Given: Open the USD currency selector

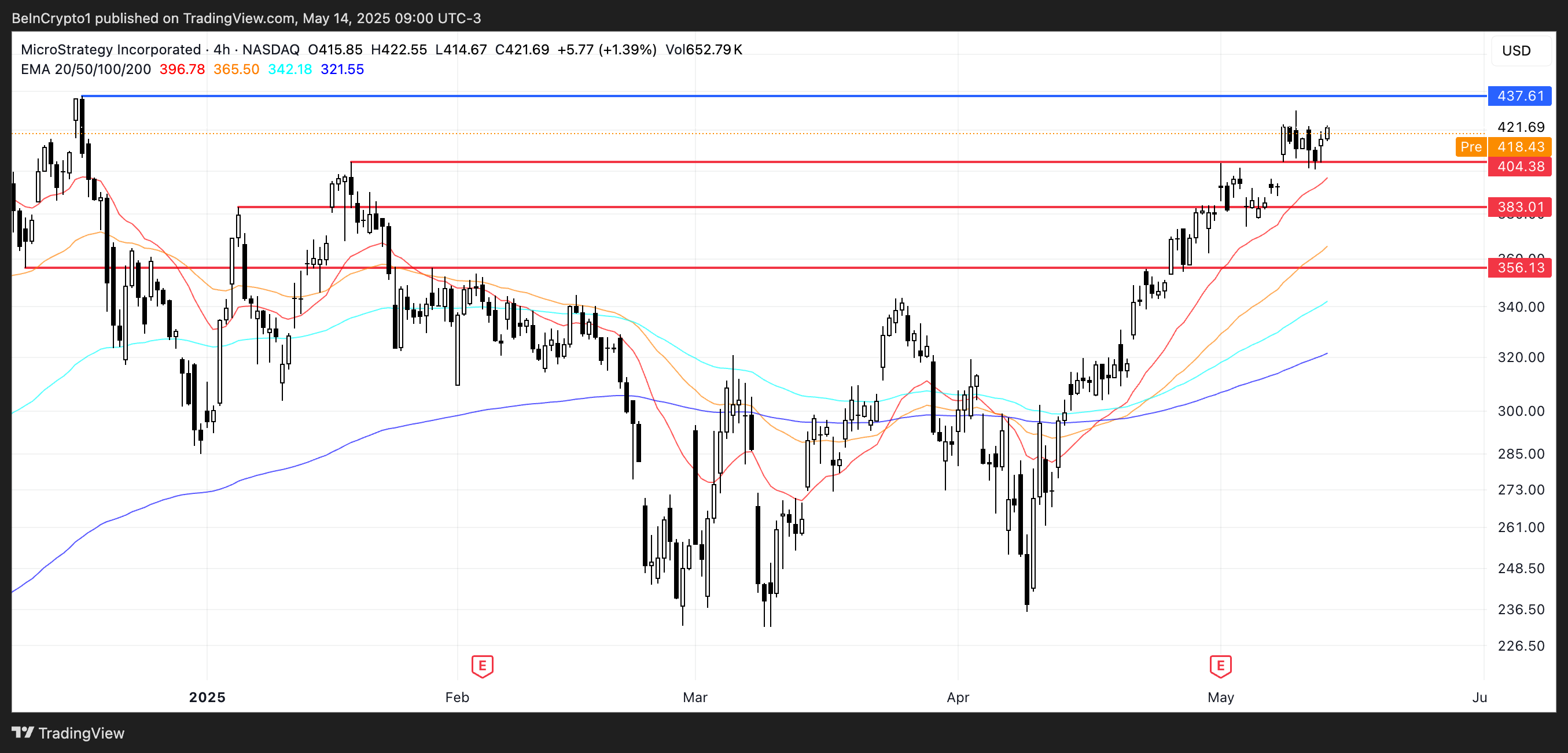Looking at the screenshot, I should 1520,50.
